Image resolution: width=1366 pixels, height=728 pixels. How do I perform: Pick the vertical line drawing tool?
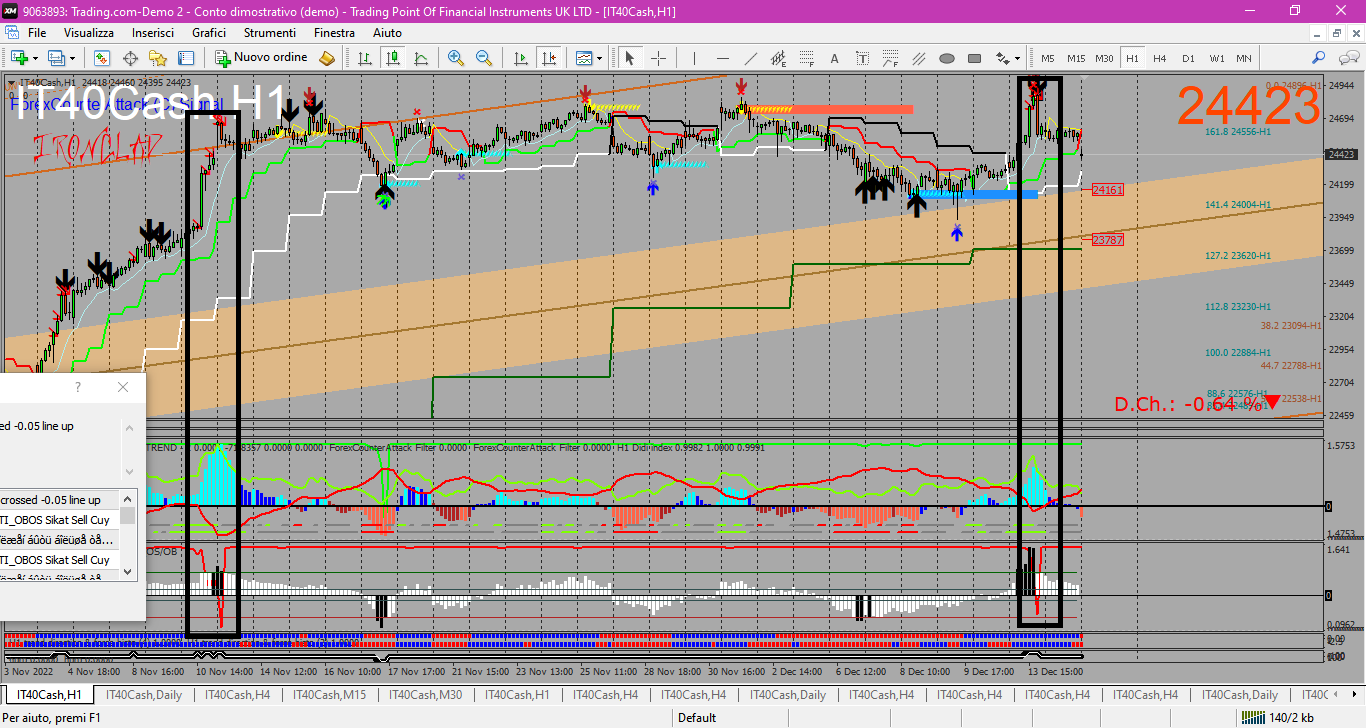696,58
